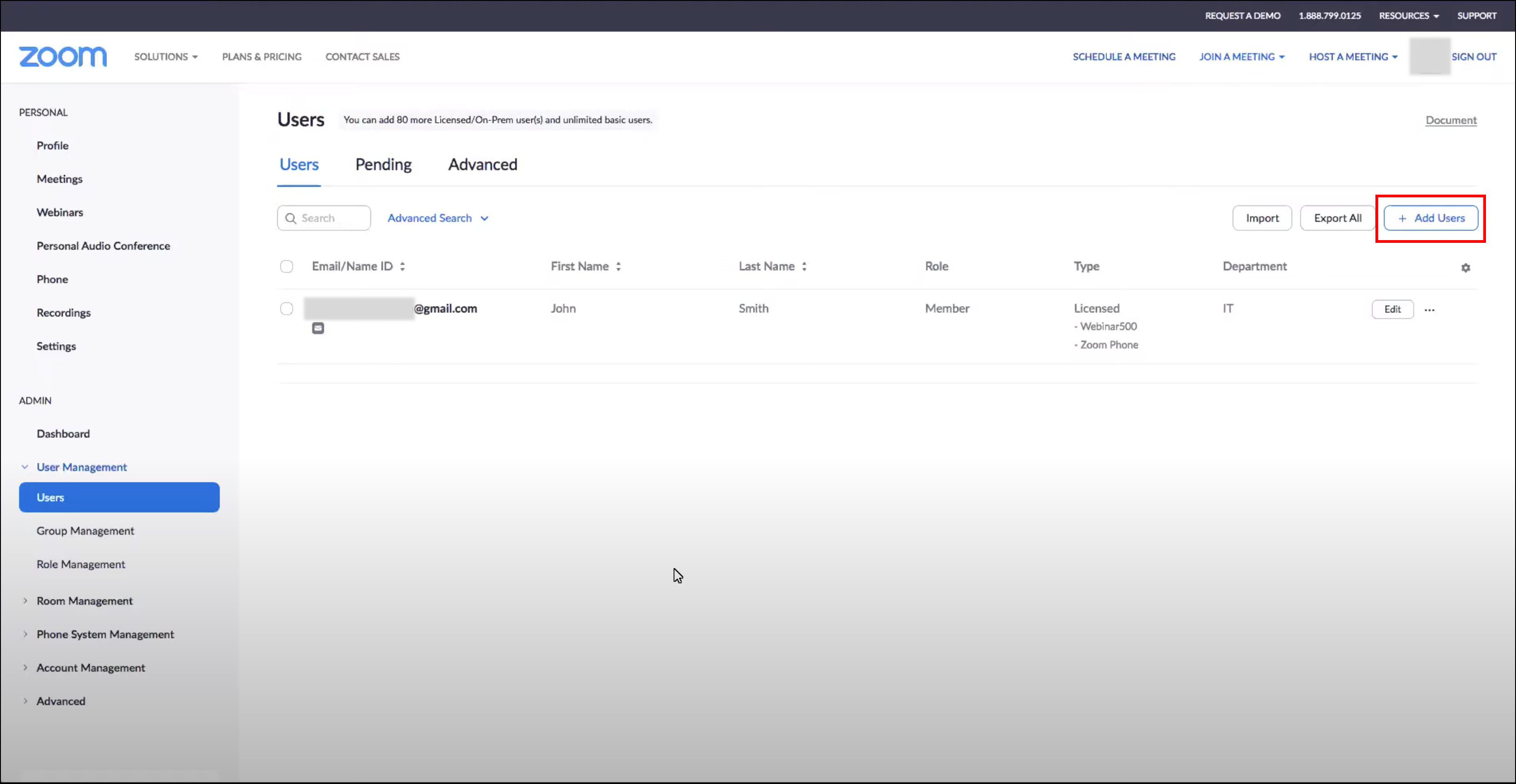Click the Export All button
Viewport: 1516px width, 784px height.
pos(1337,218)
